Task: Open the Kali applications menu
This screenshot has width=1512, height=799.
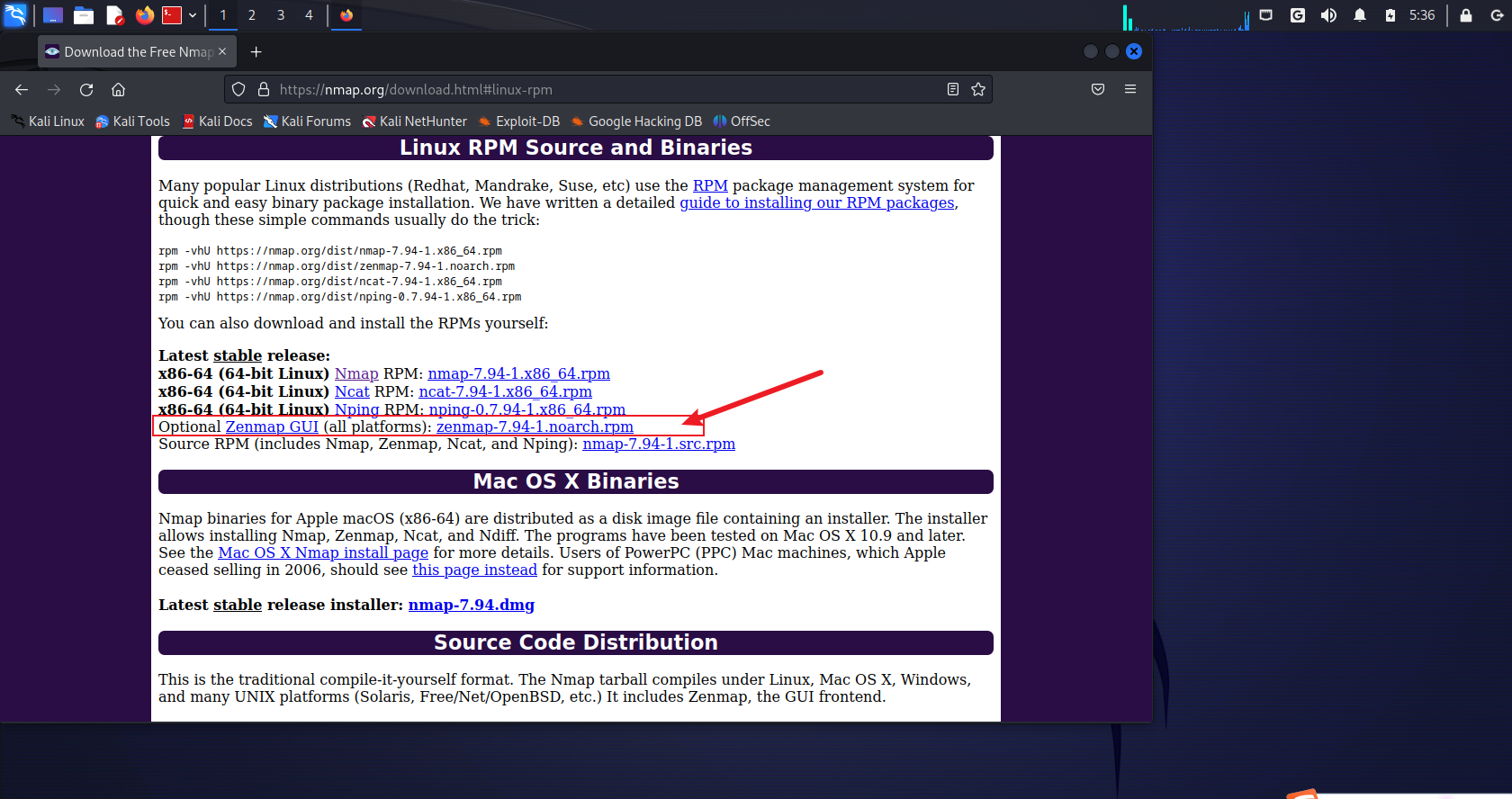Action: point(15,15)
